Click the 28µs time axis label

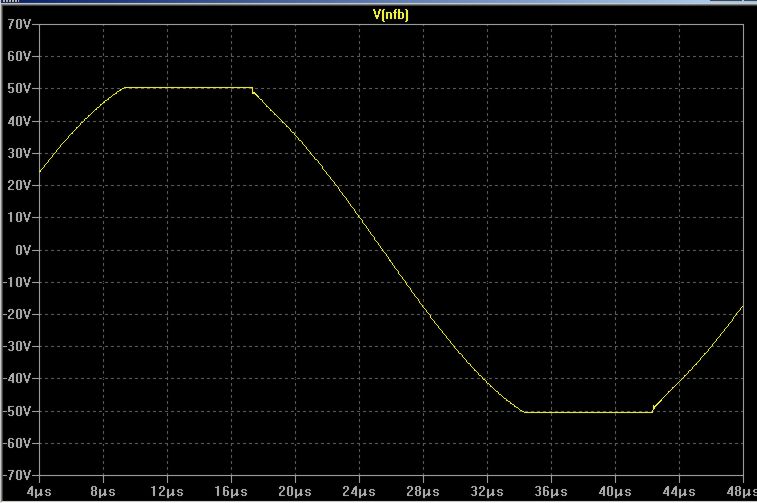click(x=423, y=492)
